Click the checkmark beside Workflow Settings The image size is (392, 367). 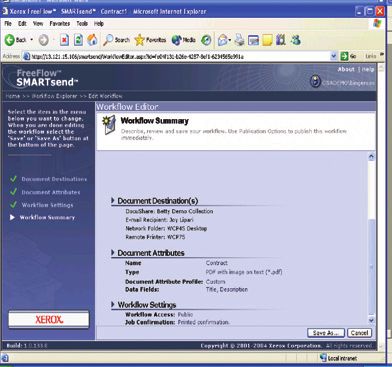click(x=13, y=204)
